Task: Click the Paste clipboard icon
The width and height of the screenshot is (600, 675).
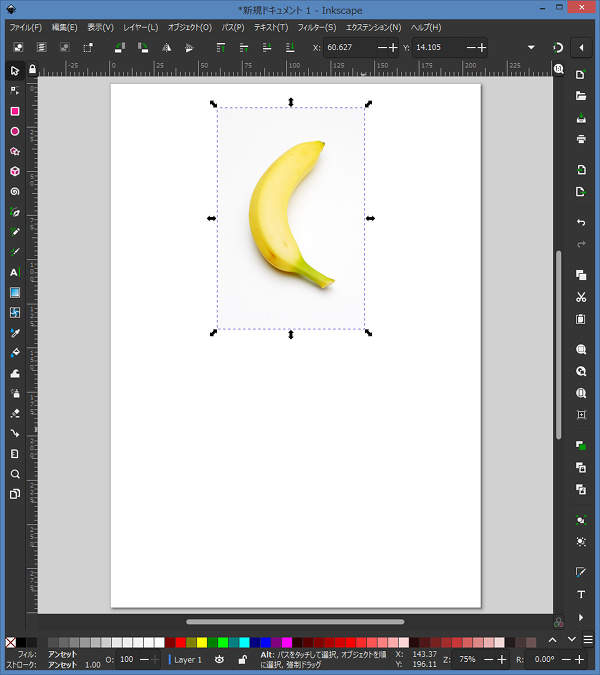Action: [x=581, y=319]
